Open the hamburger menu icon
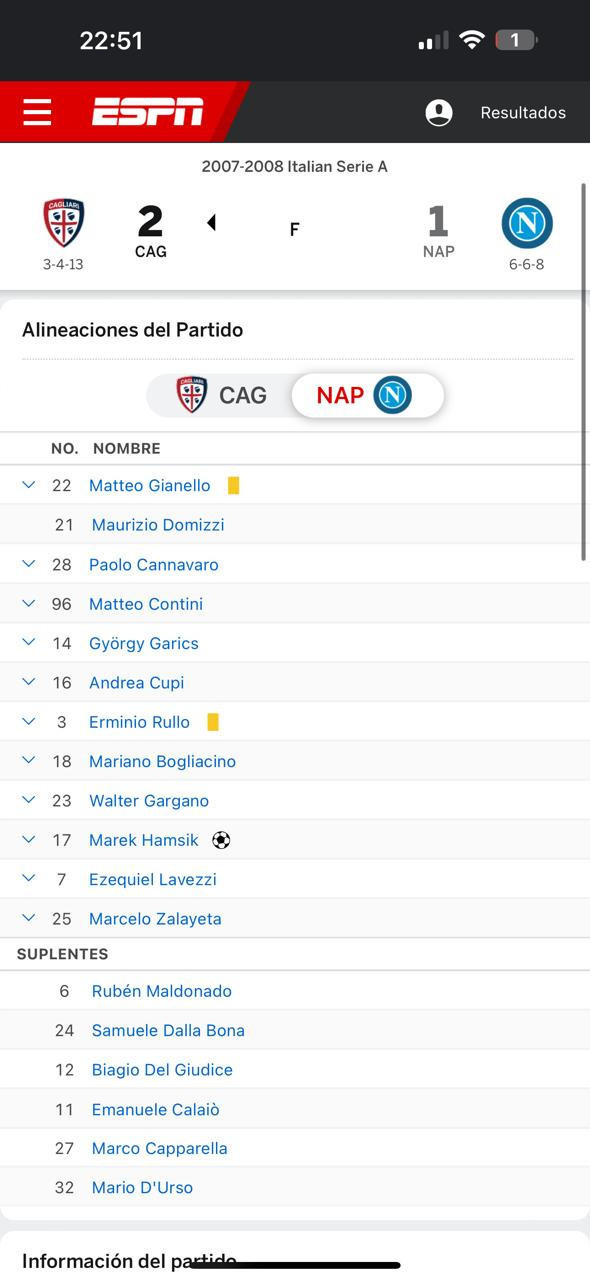Image resolution: width=590 pixels, height=1280 pixels. (x=37, y=112)
